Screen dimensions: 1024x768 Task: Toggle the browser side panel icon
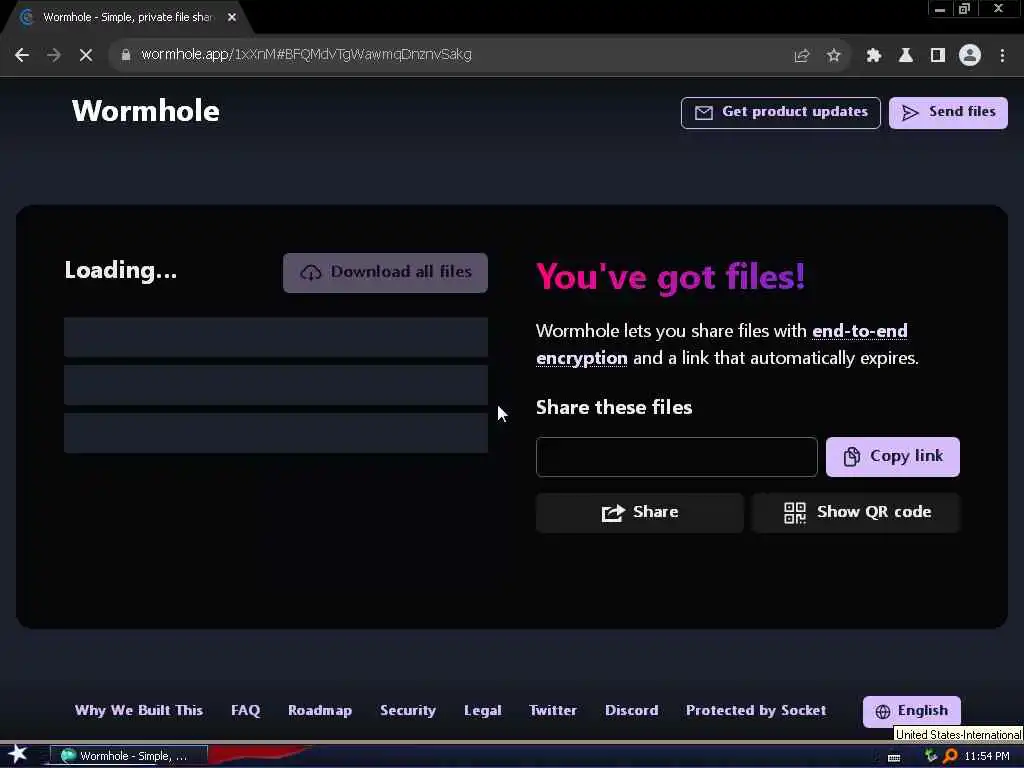click(938, 56)
